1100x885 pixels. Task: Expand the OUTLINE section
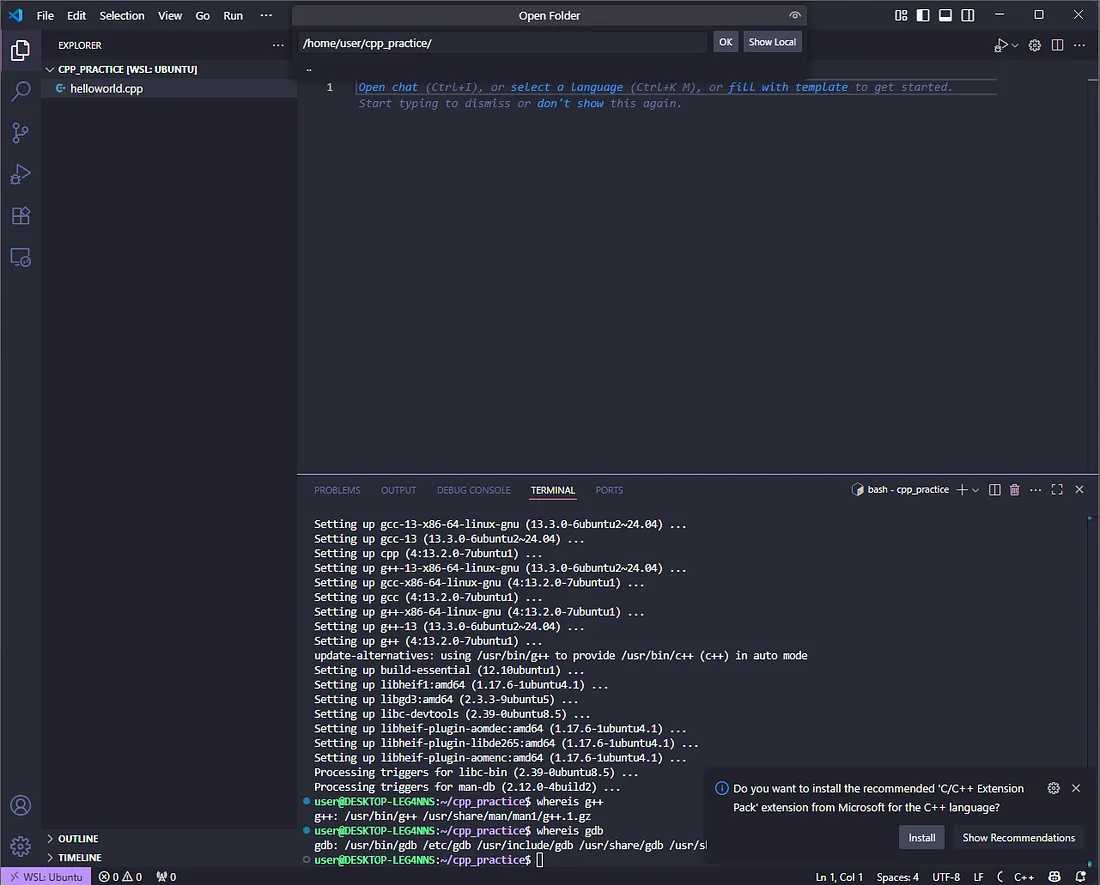tap(169, 839)
